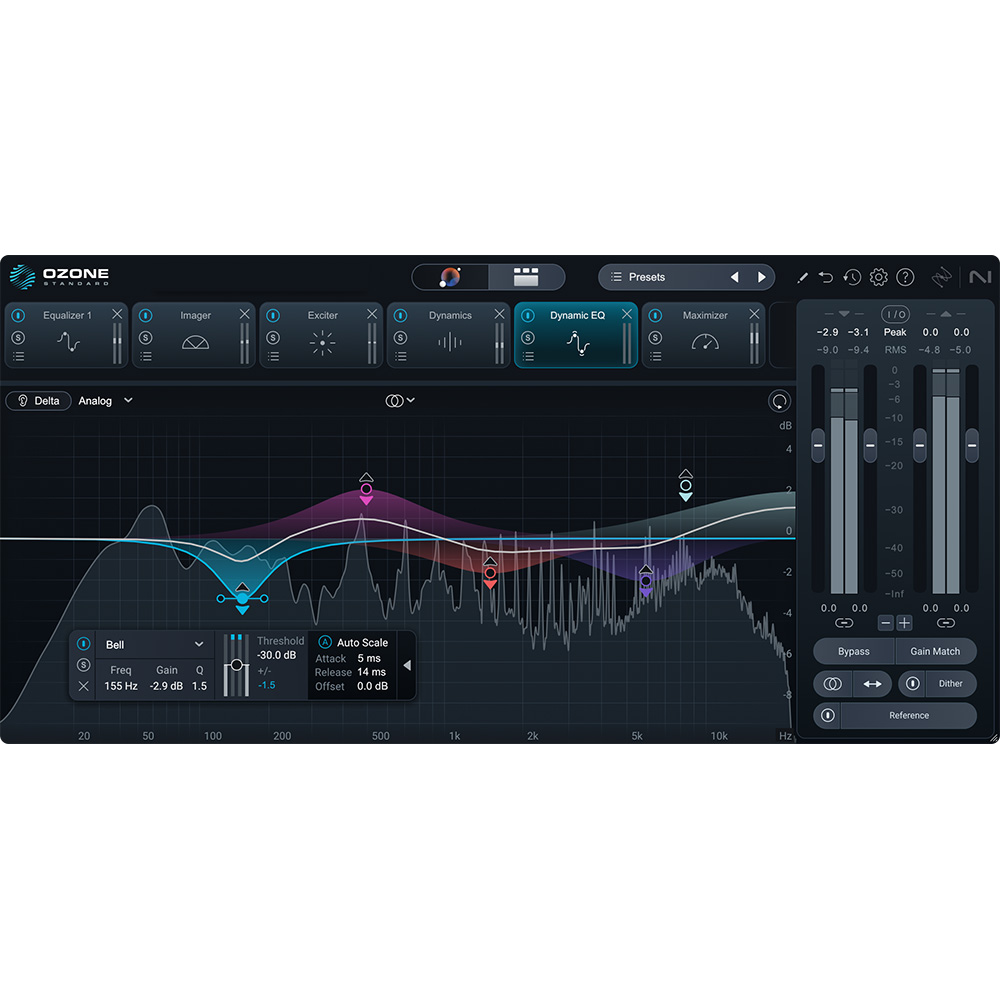Click the Native Instruments logo icon

coord(980,277)
